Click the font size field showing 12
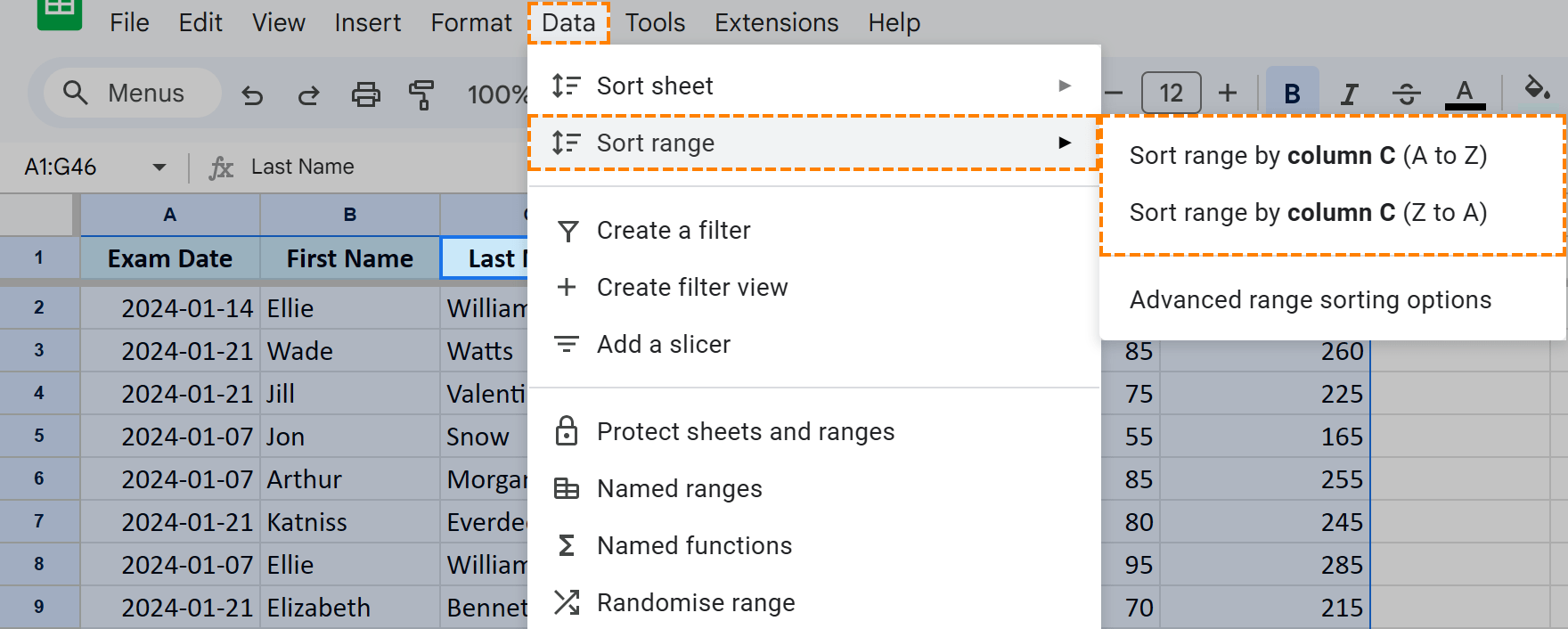The image size is (1568, 629). [1171, 93]
